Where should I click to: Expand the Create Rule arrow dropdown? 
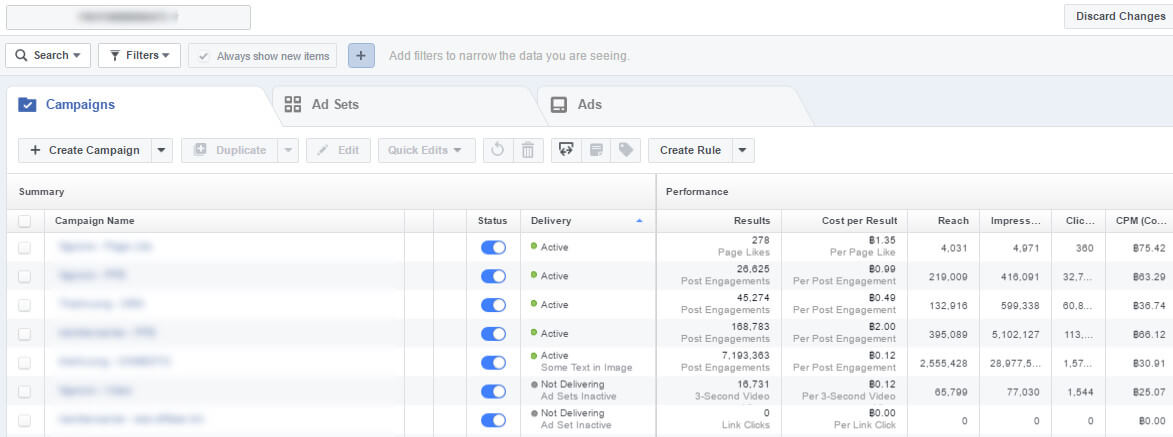click(742, 150)
